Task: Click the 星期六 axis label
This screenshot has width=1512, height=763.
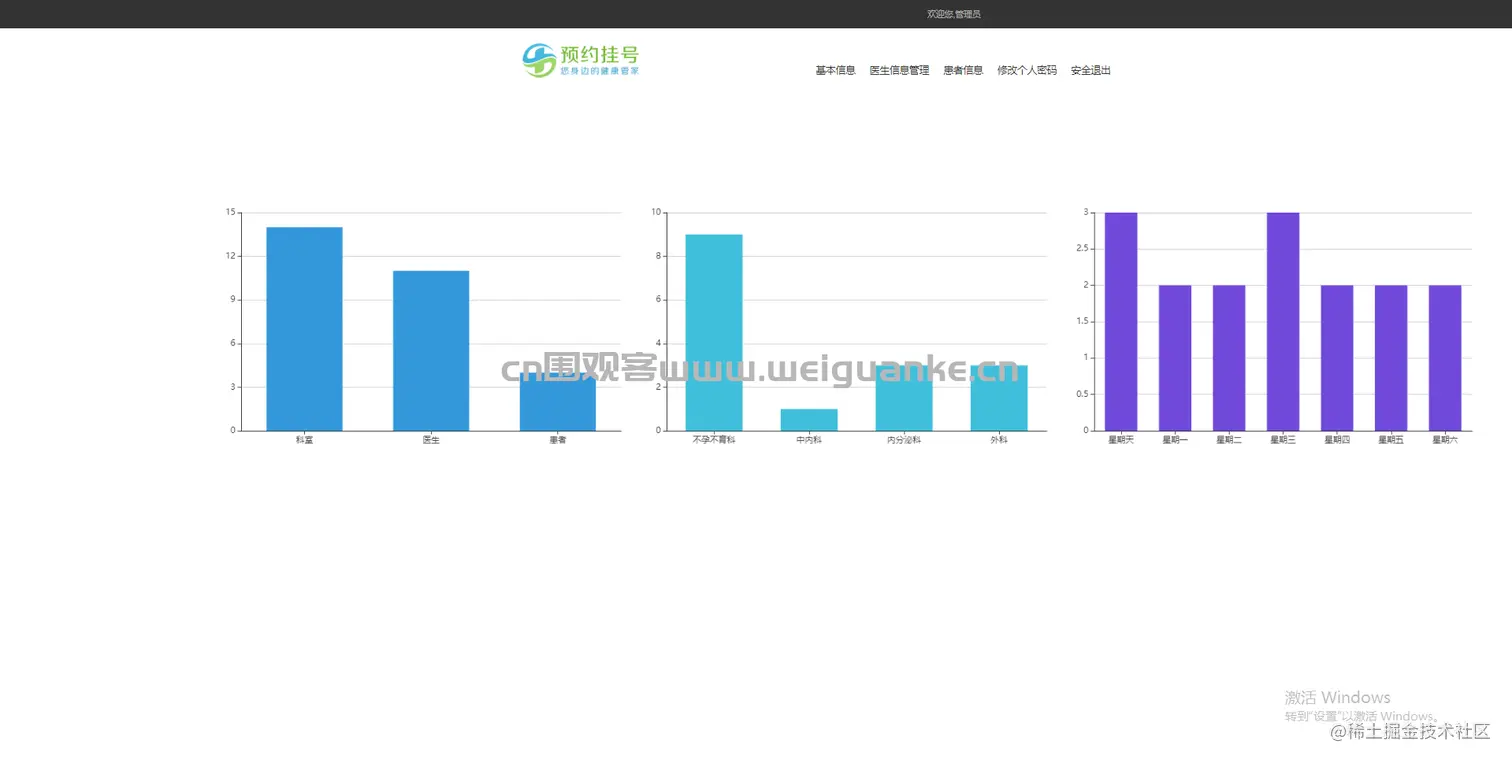Action: [1445, 440]
